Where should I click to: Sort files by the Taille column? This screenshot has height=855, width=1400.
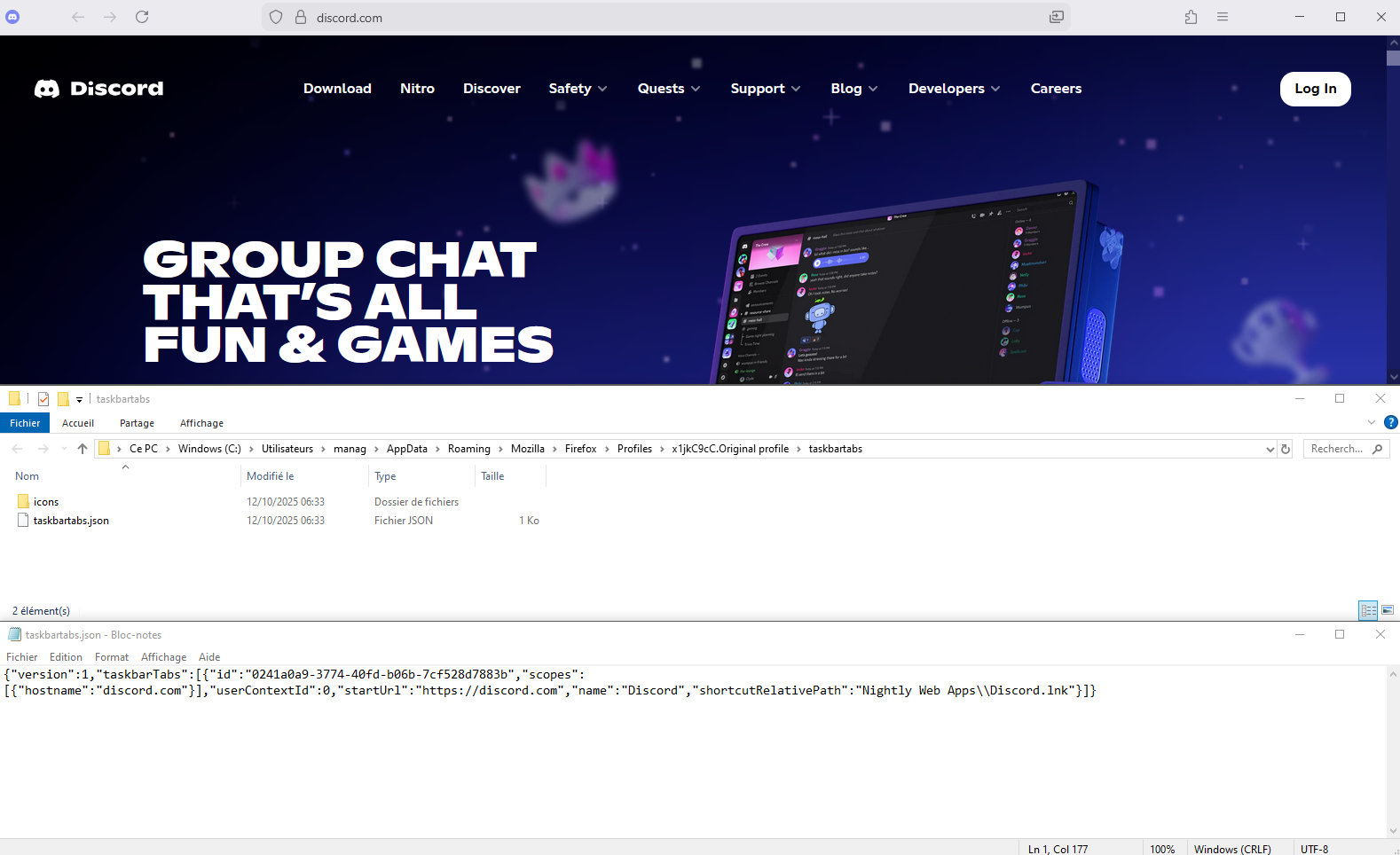coord(492,476)
